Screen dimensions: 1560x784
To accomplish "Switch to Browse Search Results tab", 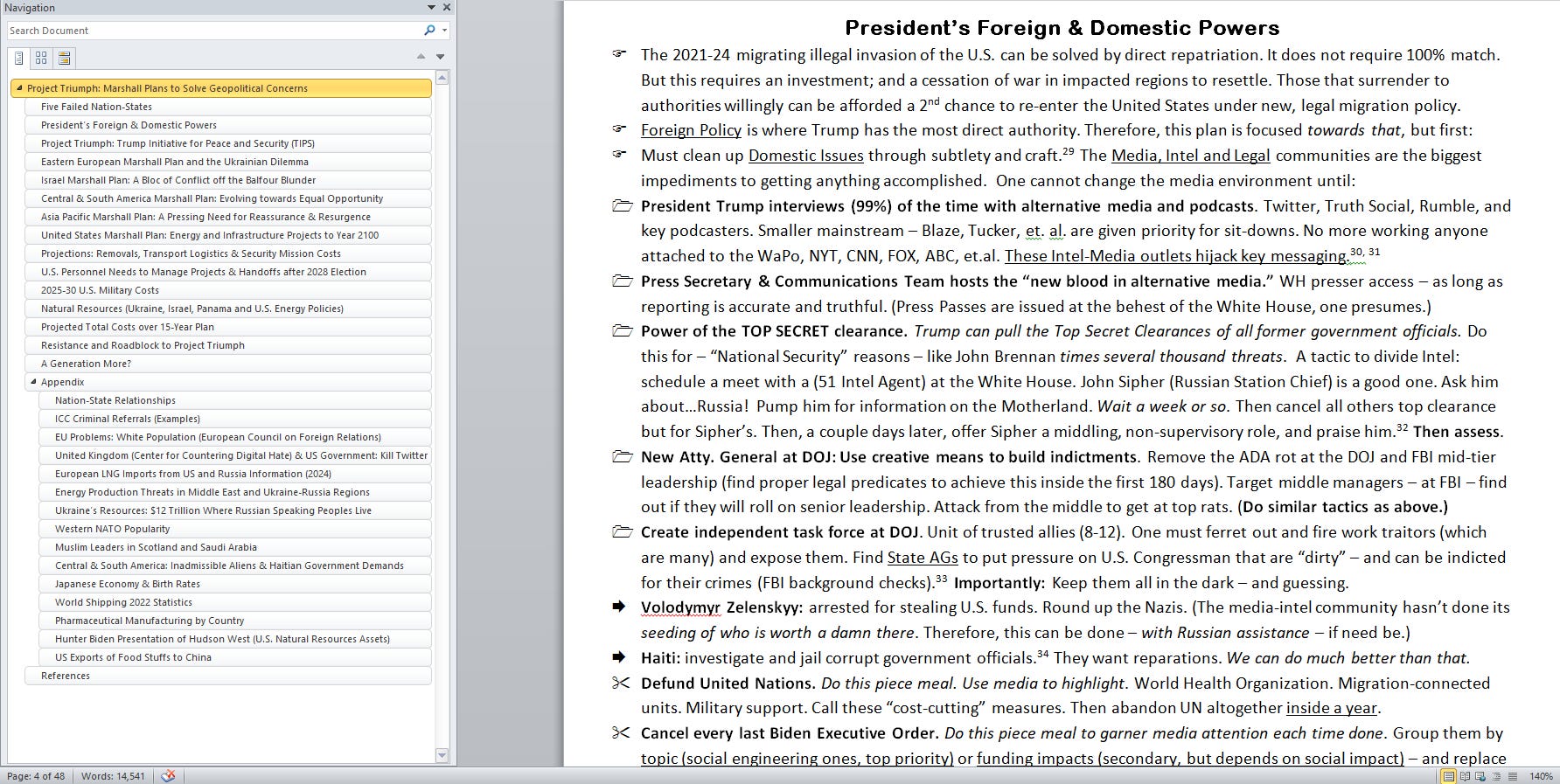I will tap(64, 59).
